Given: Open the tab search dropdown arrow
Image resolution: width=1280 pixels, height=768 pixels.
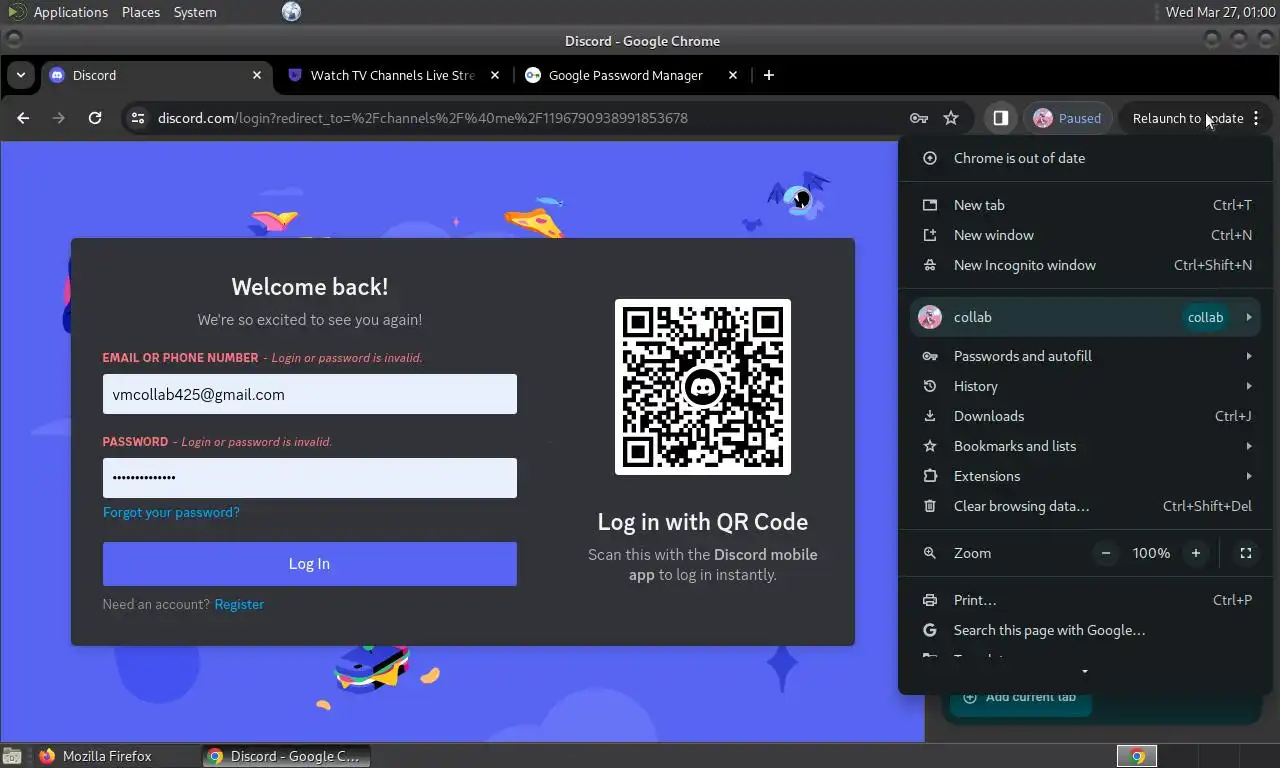Looking at the screenshot, I should (20, 75).
